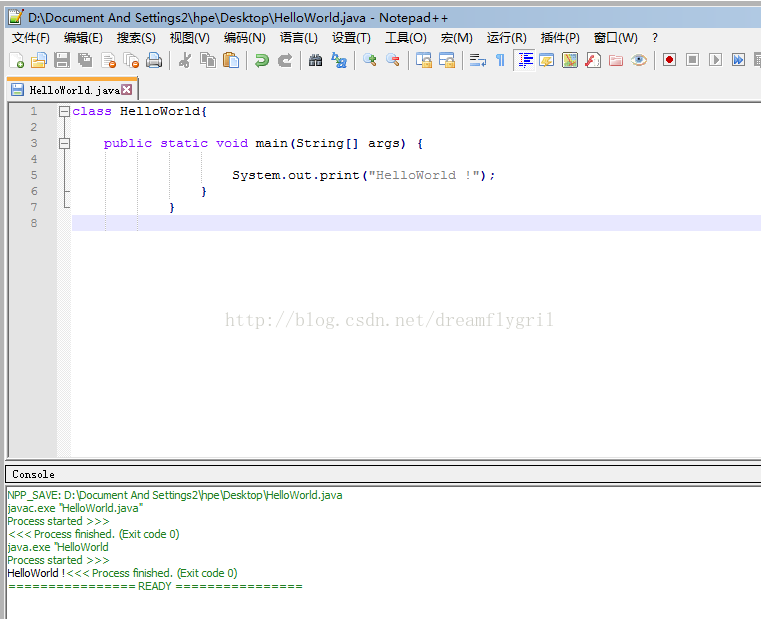Open the 宏(M) menu
Image resolution: width=761 pixels, height=619 pixels.
(457, 38)
